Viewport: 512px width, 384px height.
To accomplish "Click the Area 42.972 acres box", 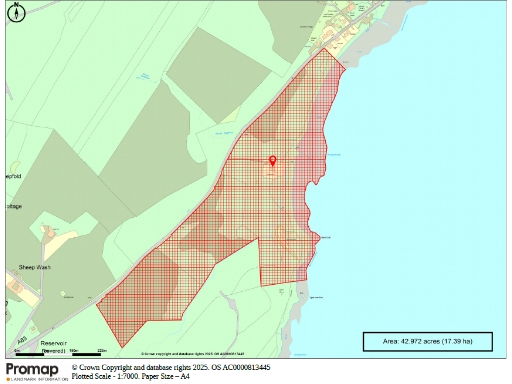I will pos(428,341).
